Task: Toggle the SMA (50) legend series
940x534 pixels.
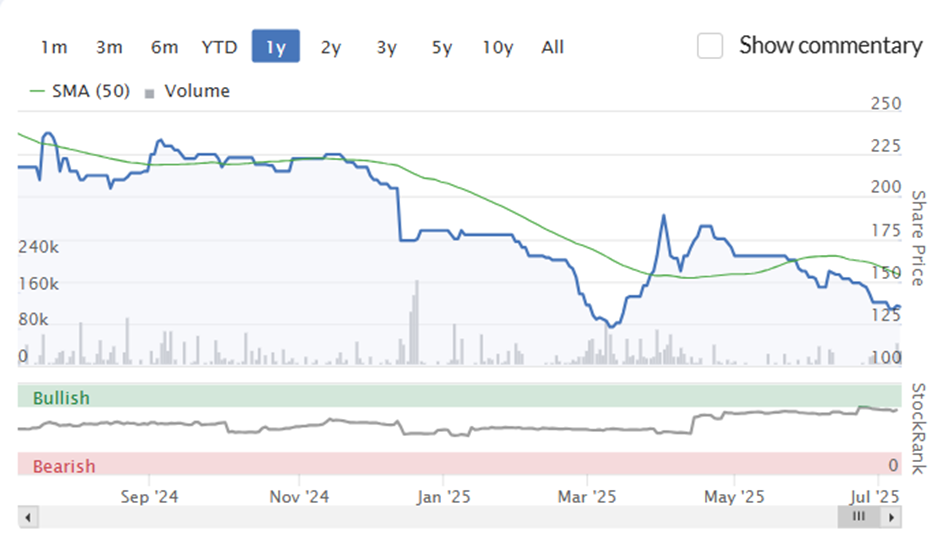Action: pyautogui.click(x=80, y=91)
